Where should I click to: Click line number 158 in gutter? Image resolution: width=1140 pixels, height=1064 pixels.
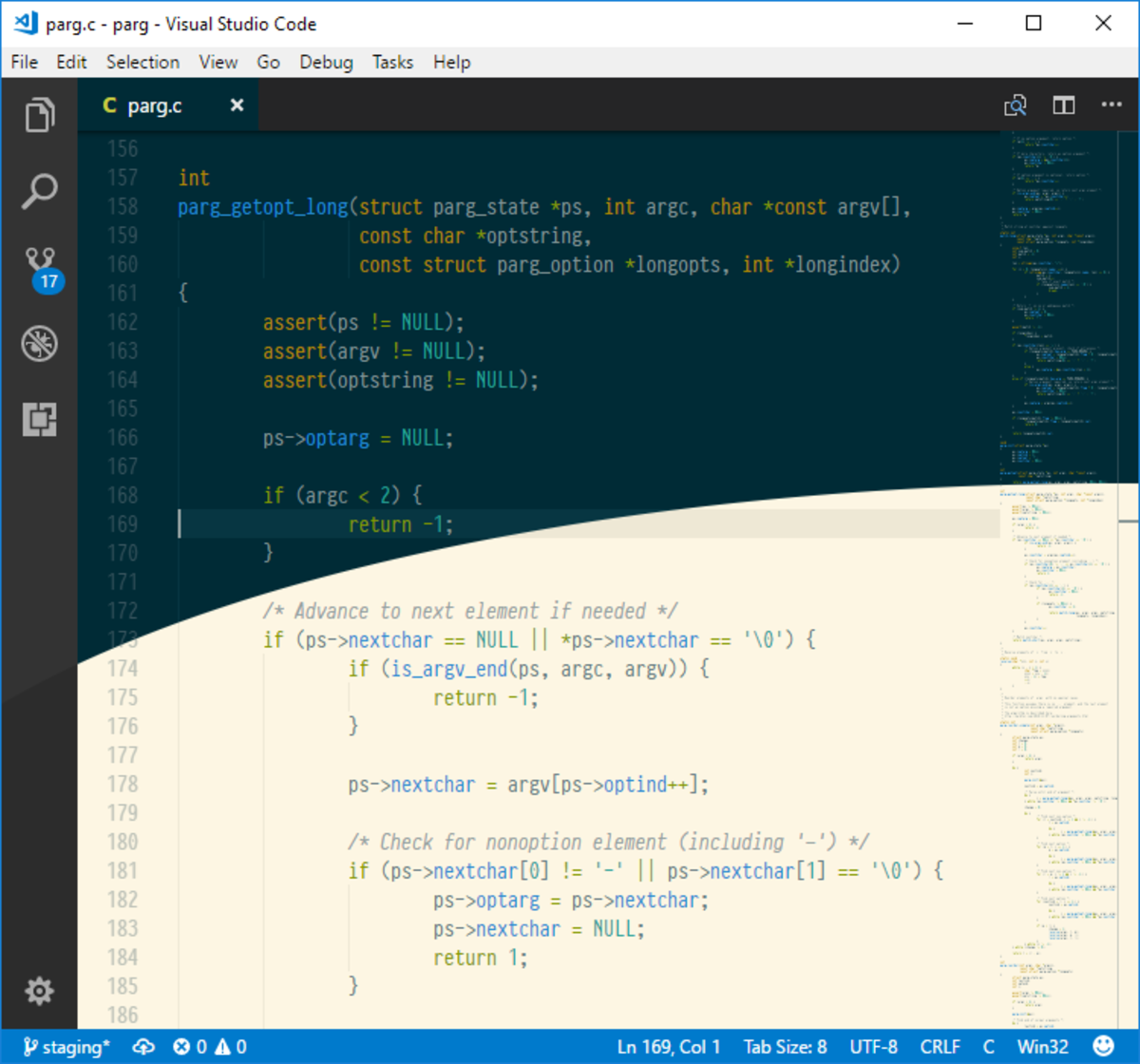coord(122,206)
